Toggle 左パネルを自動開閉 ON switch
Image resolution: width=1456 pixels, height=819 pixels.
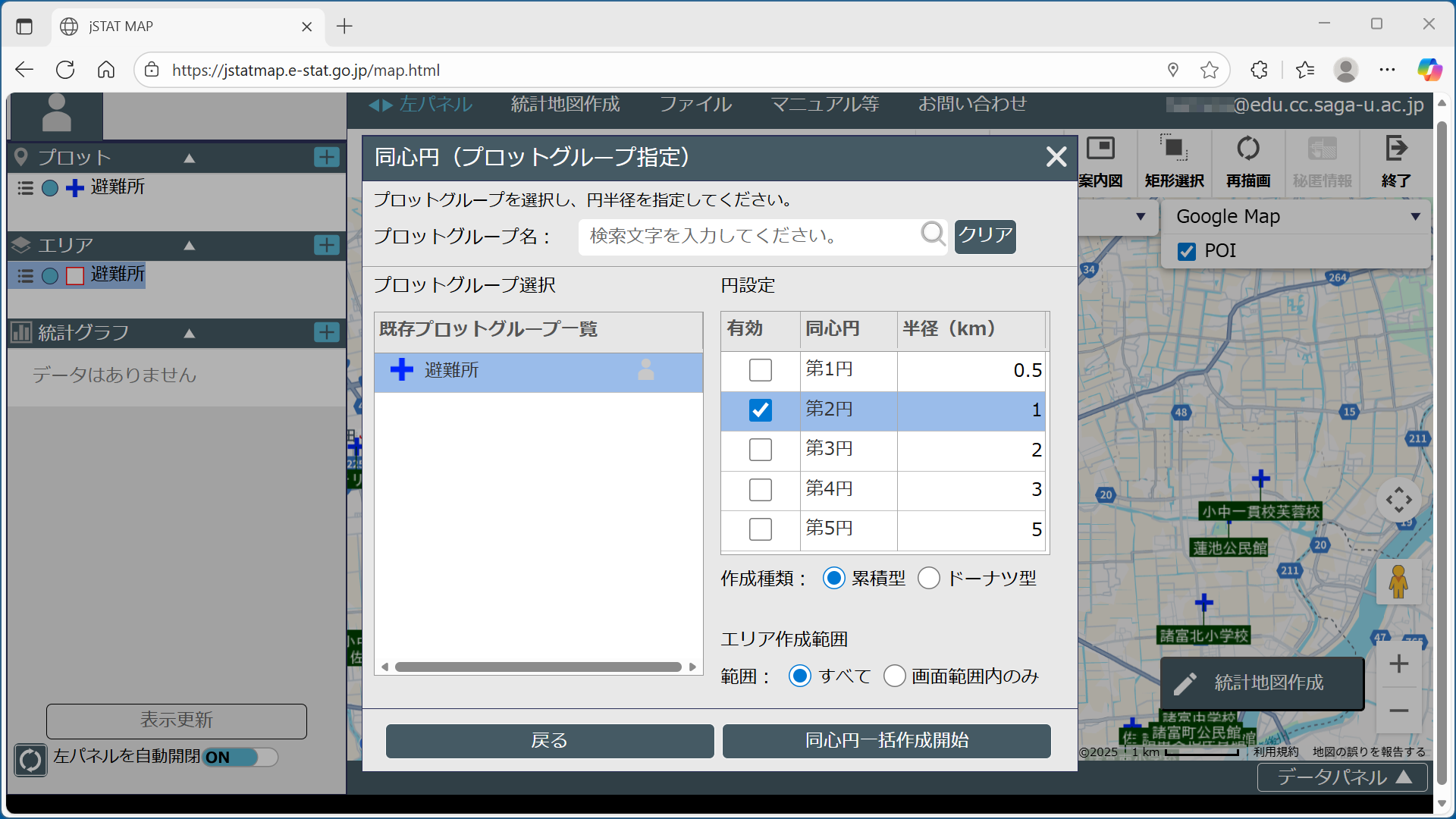[240, 757]
